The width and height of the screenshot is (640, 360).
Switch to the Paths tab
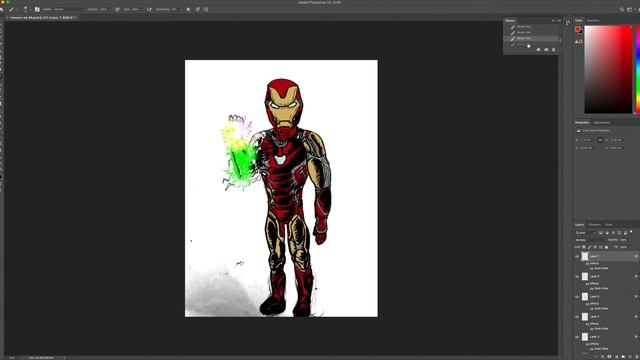[609, 224]
